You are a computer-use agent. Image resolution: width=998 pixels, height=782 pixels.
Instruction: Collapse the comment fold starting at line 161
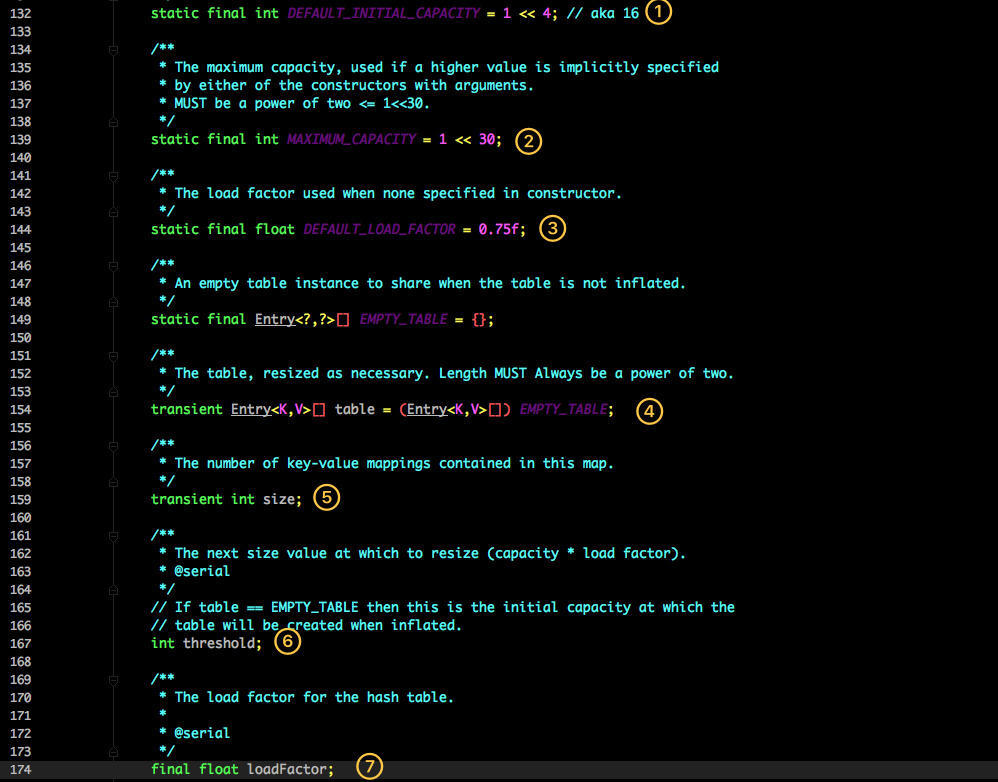[113, 535]
